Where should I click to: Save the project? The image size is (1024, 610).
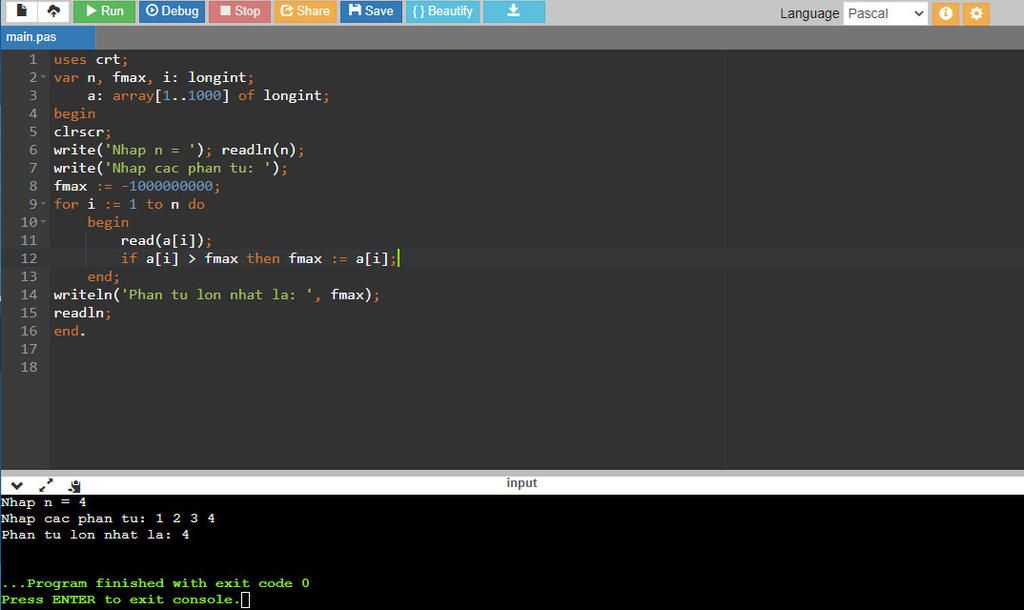(x=371, y=11)
